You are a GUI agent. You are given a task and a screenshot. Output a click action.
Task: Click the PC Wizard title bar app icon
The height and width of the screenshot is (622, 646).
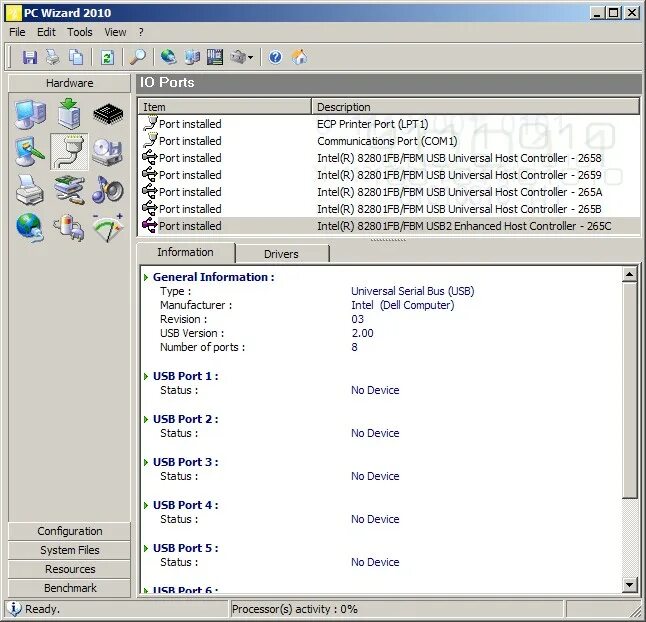[x=13, y=13]
